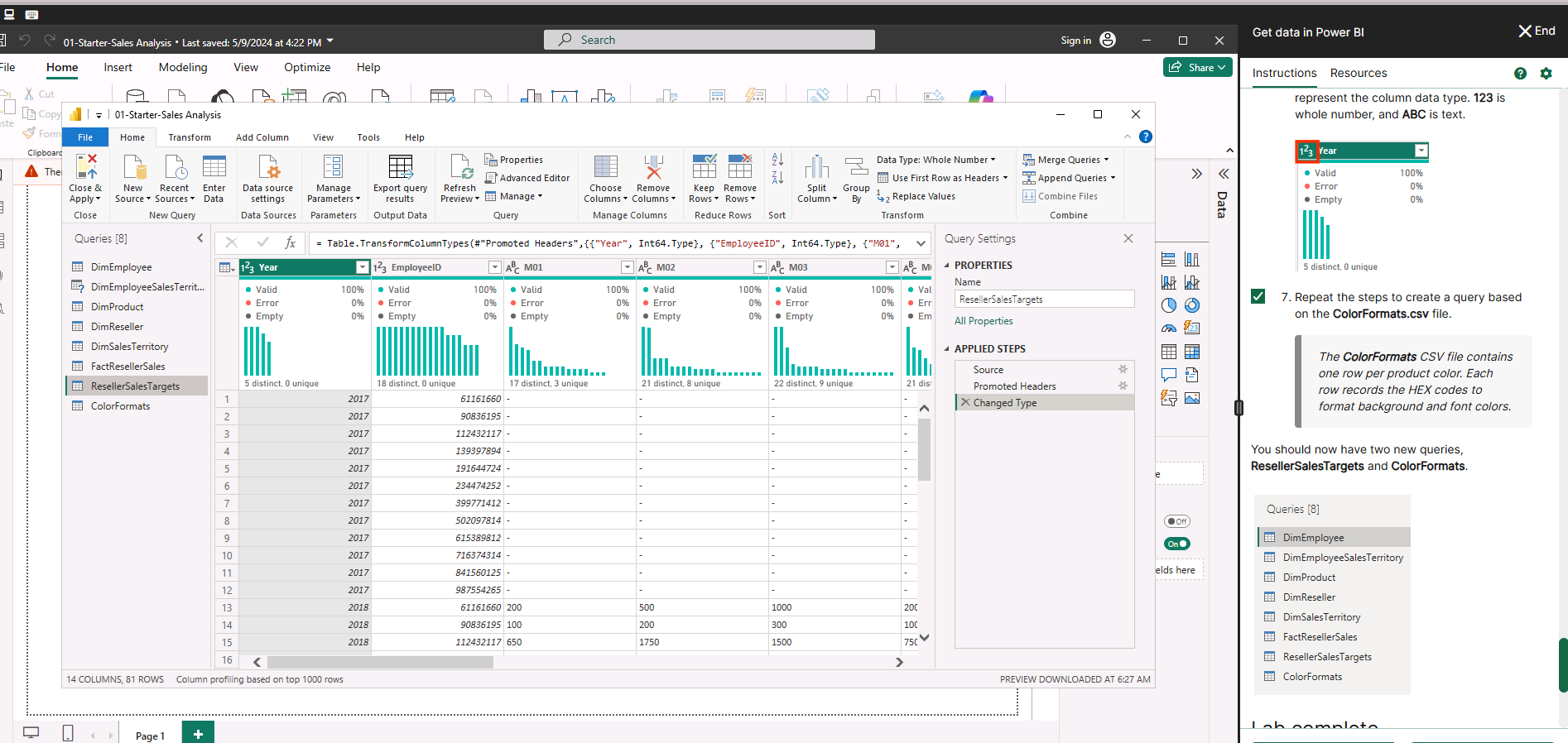Open the Add Column ribbon tab

point(262,137)
